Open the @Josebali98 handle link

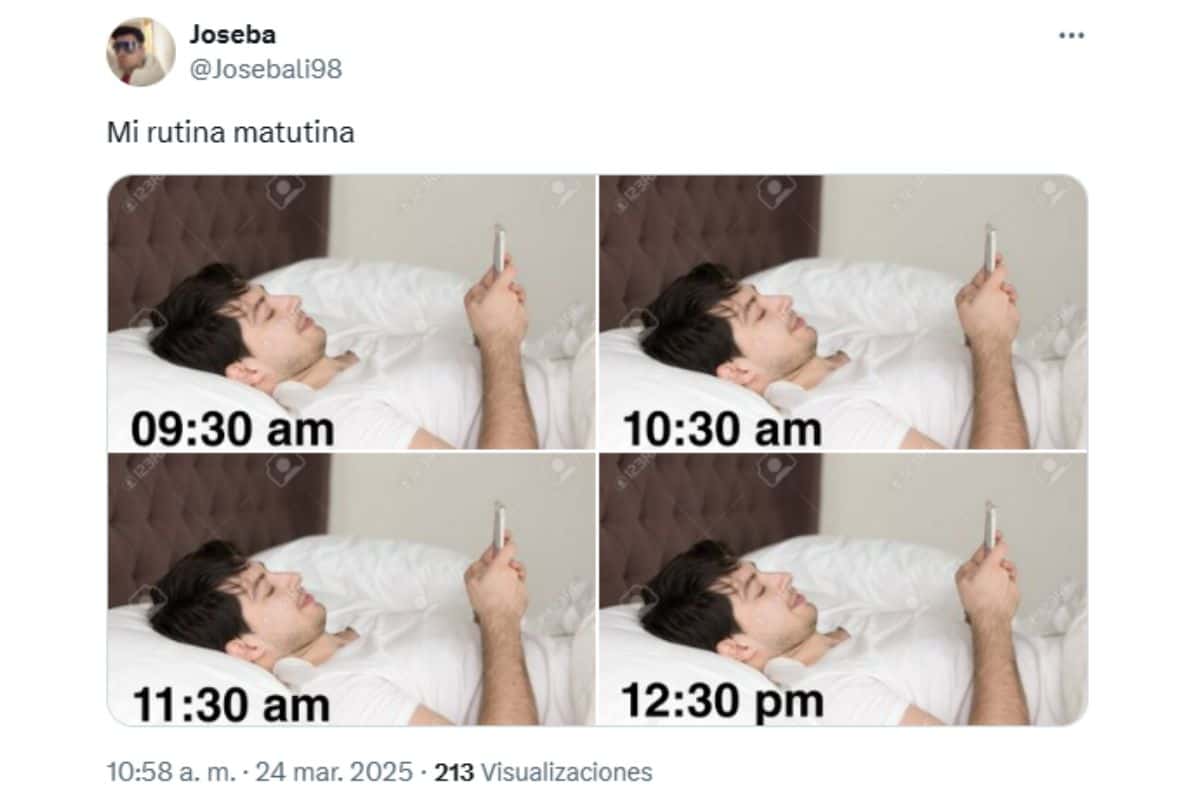tap(264, 68)
